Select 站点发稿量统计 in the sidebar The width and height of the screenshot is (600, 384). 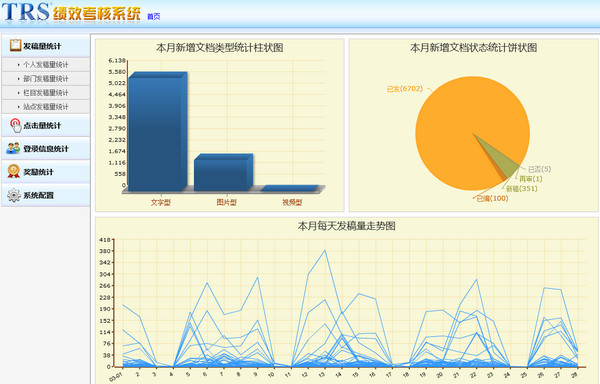tap(46, 107)
